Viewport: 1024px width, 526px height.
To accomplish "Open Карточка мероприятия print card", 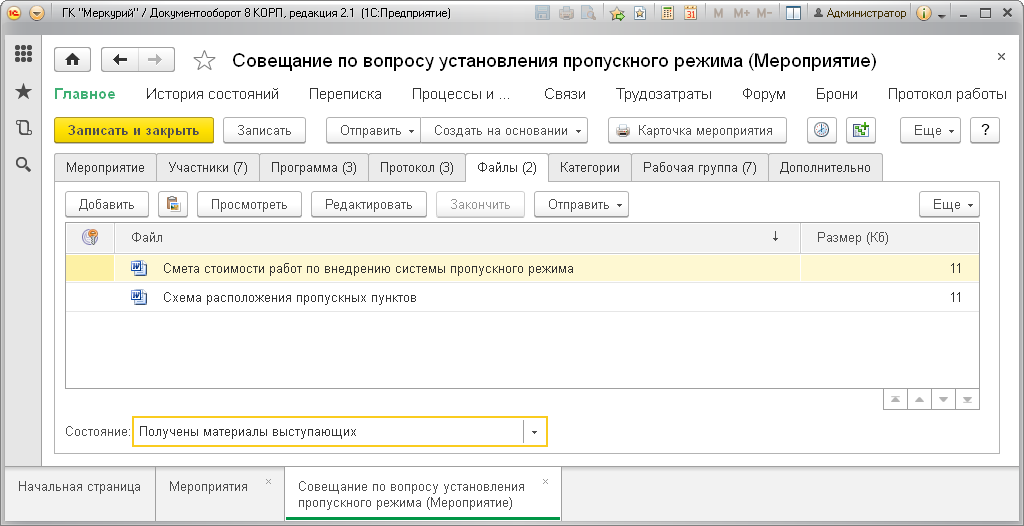I will [x=697, y=130].
